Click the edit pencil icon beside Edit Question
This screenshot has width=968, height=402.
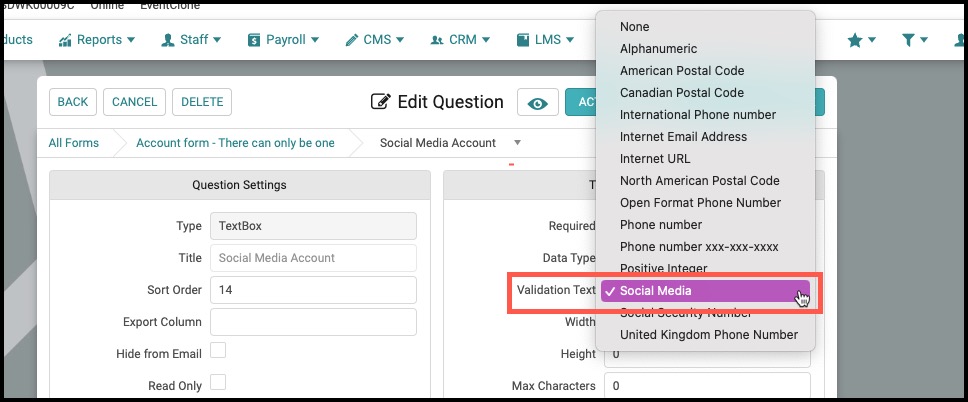[380, 101]
